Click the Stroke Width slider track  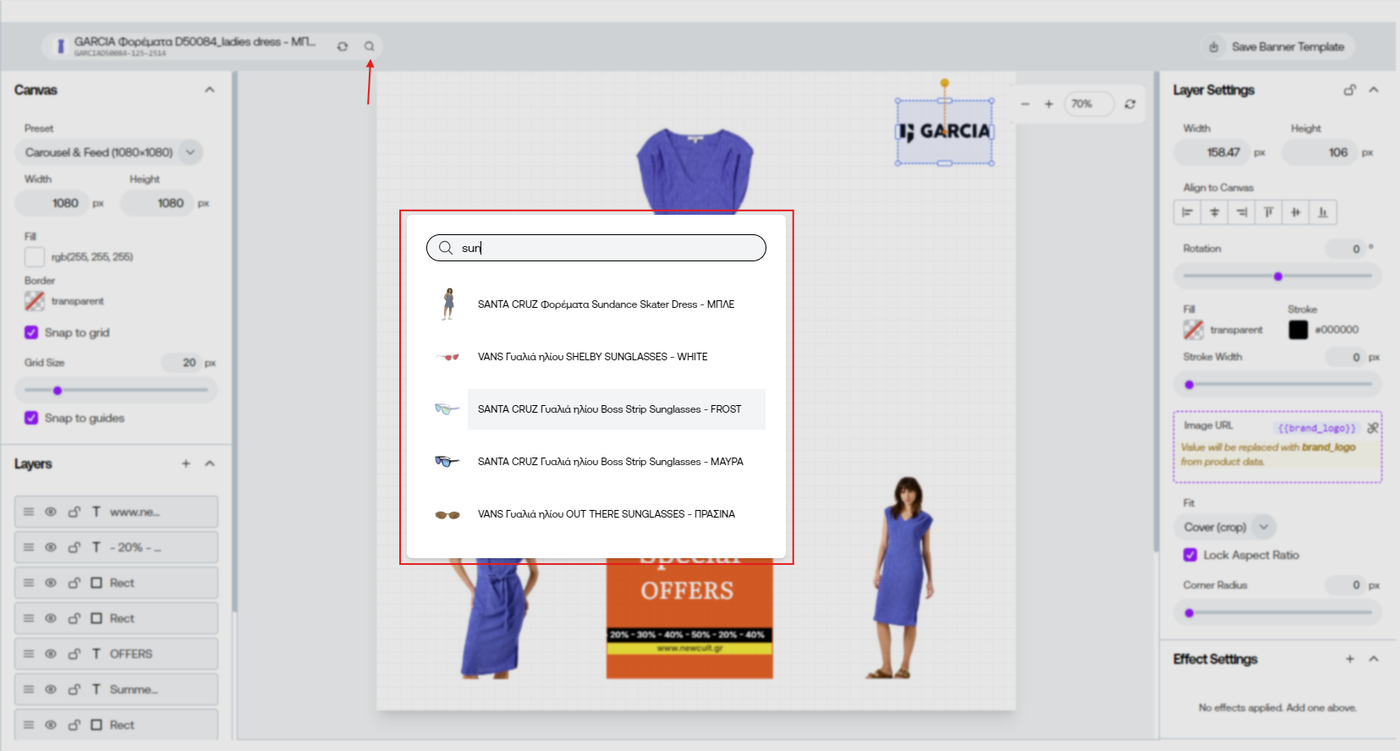1277,384
